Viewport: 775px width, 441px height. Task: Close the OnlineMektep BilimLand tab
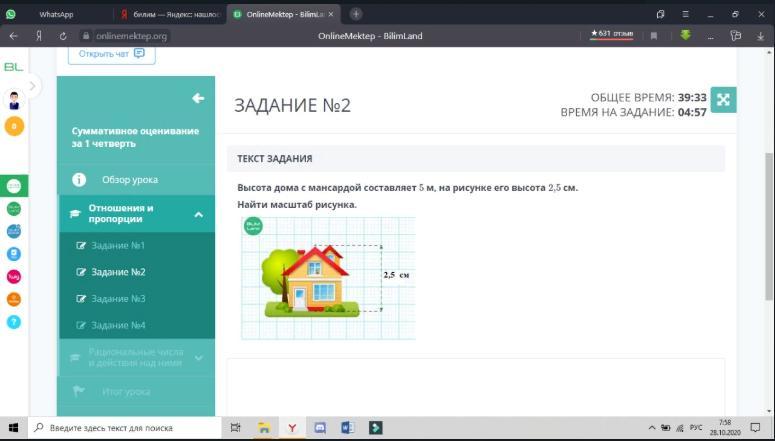point(331,14)
